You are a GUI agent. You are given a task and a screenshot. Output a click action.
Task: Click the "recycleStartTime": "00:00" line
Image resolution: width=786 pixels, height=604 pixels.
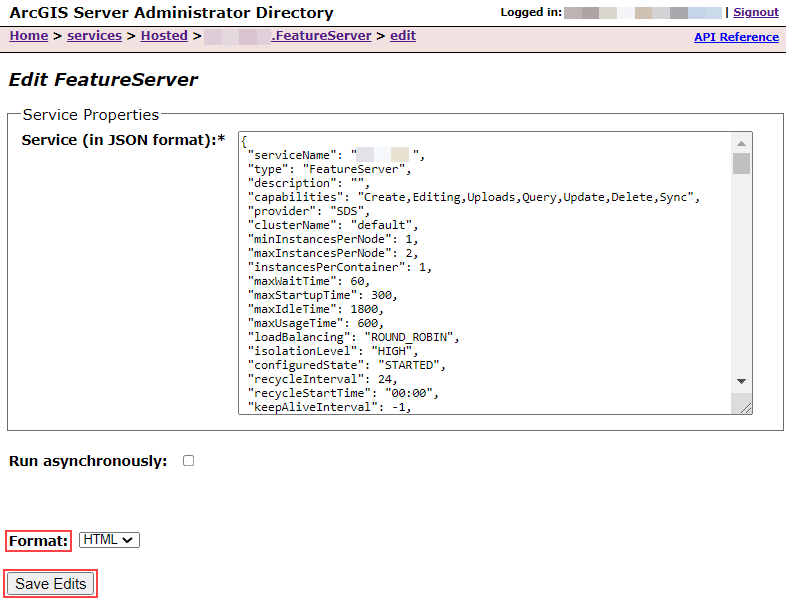[343, 393]
